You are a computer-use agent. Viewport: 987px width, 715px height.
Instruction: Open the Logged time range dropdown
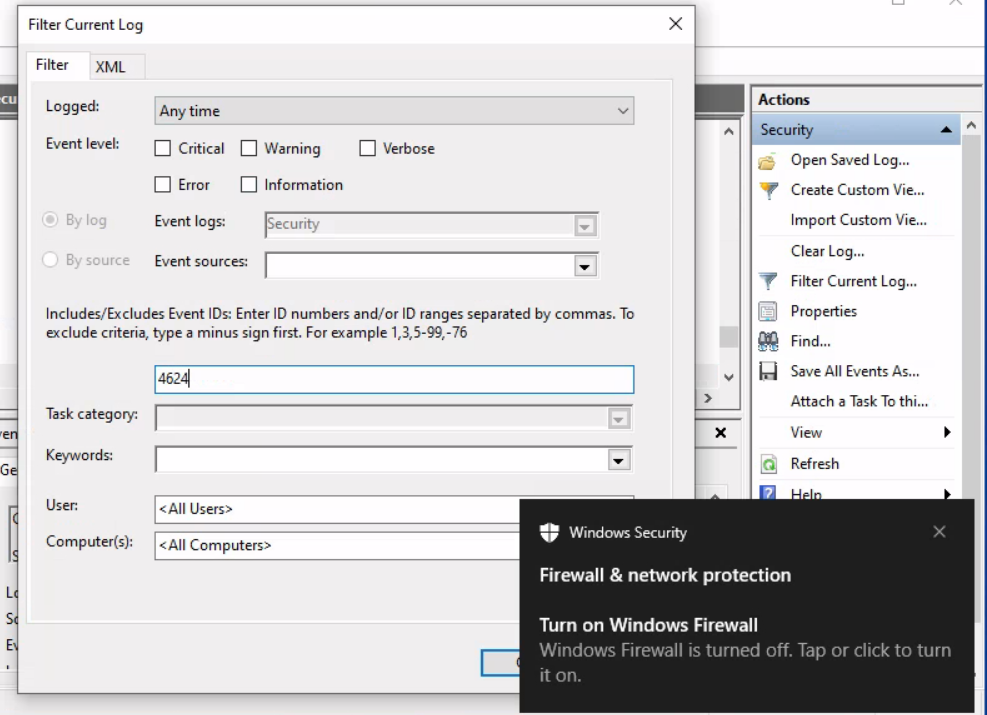394,111
